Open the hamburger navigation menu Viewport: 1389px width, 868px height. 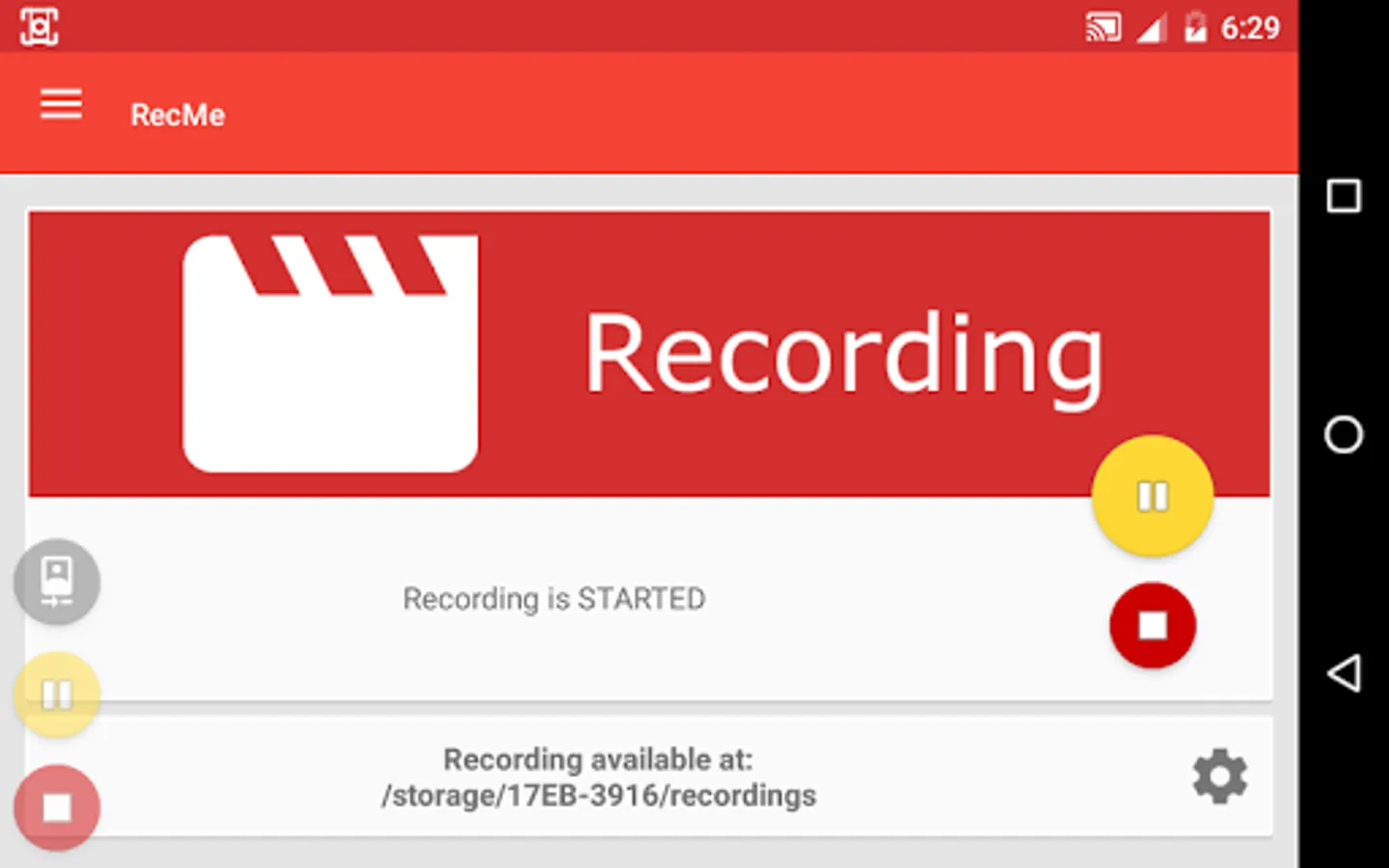61,104
